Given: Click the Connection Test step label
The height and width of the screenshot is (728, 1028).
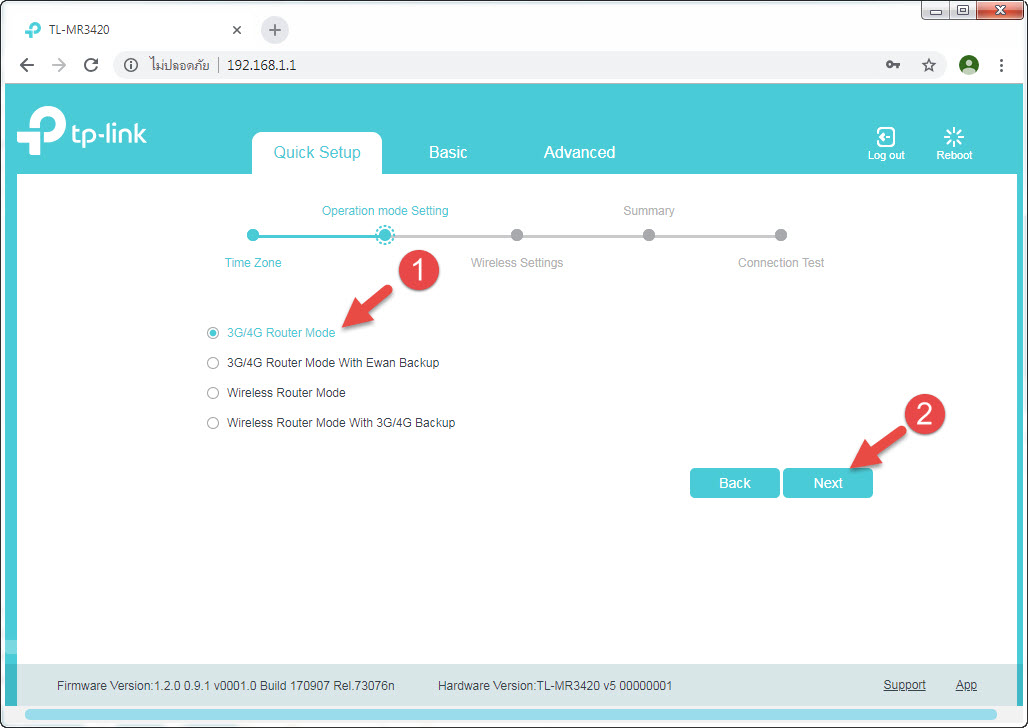Looking at the screenshot, I should coord(781,262).
